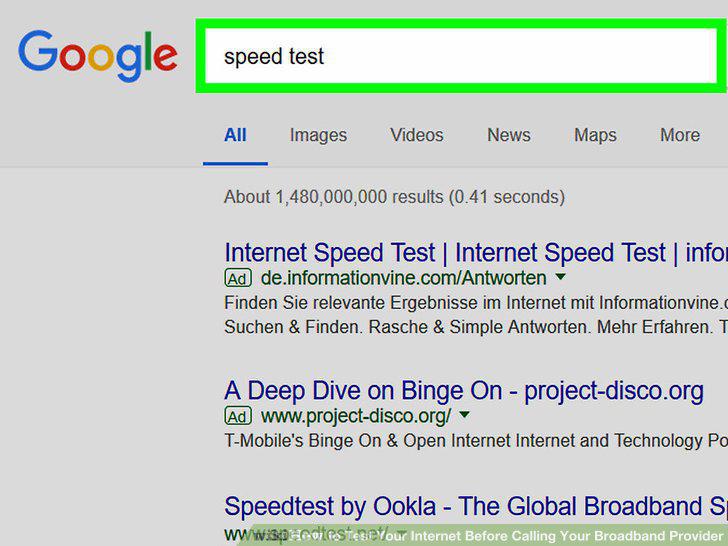Switch to the Videos tab
Image resolution: width=728 pixels, height=546 pixels.
tap(416, 135)
